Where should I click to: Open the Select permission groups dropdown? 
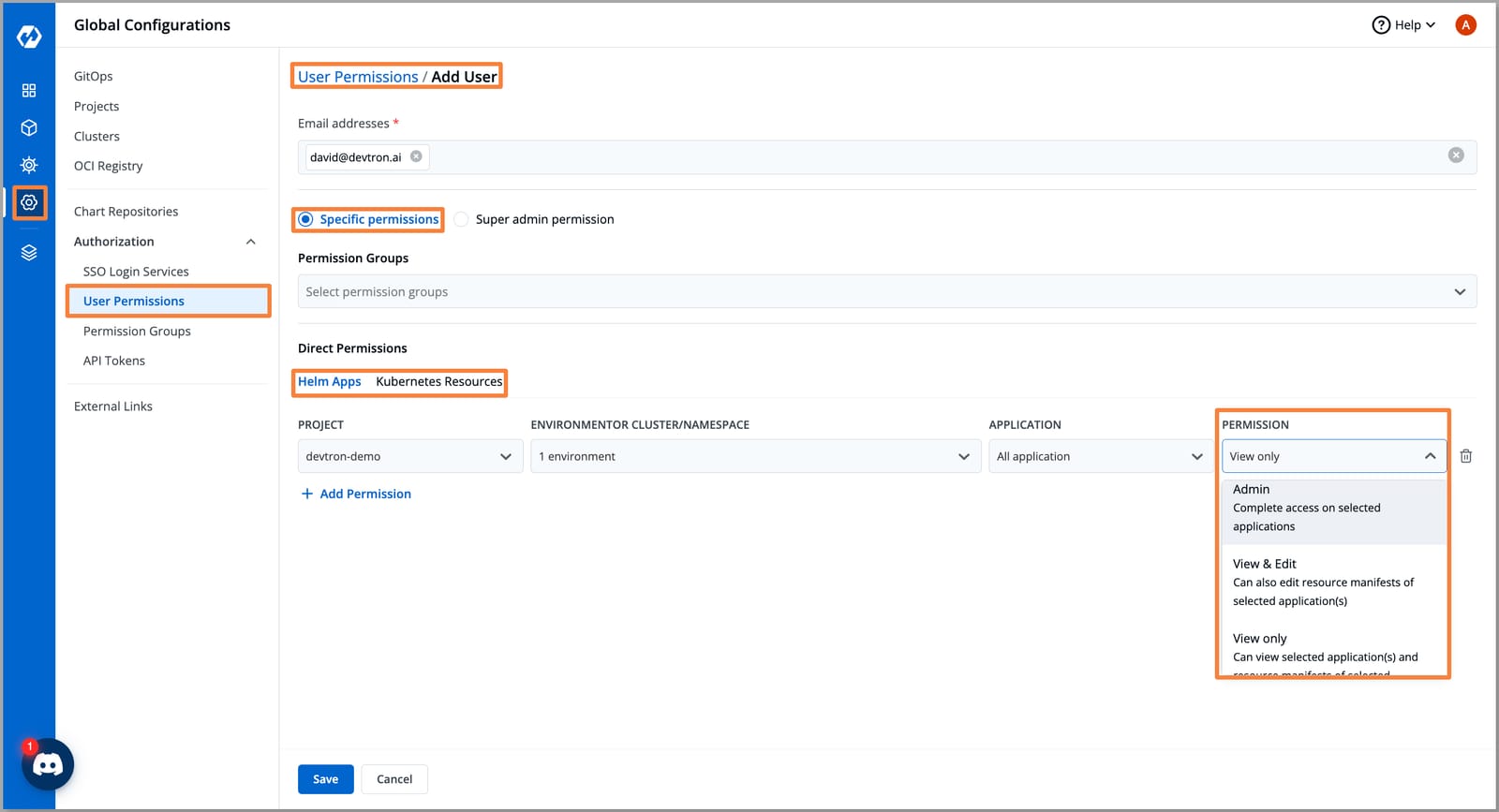tap(886, 292)
